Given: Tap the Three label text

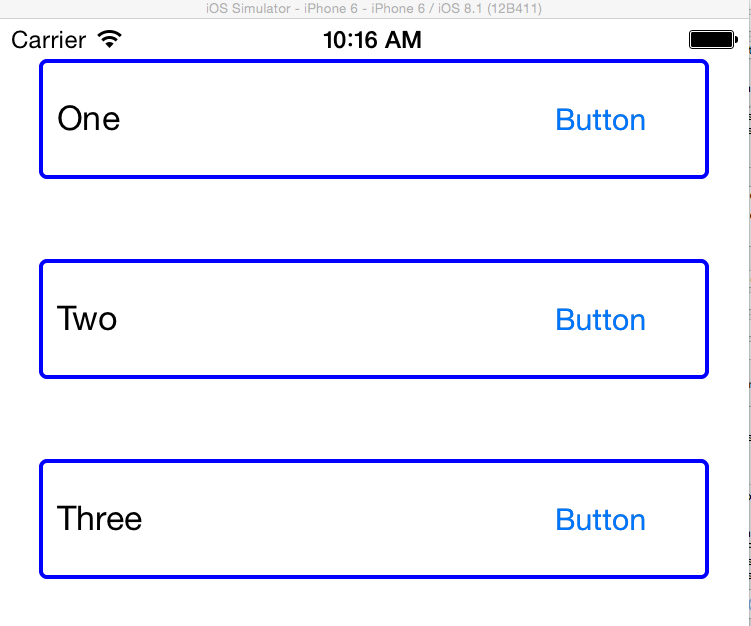Looking at the screenshot, I should coord(100,519).
